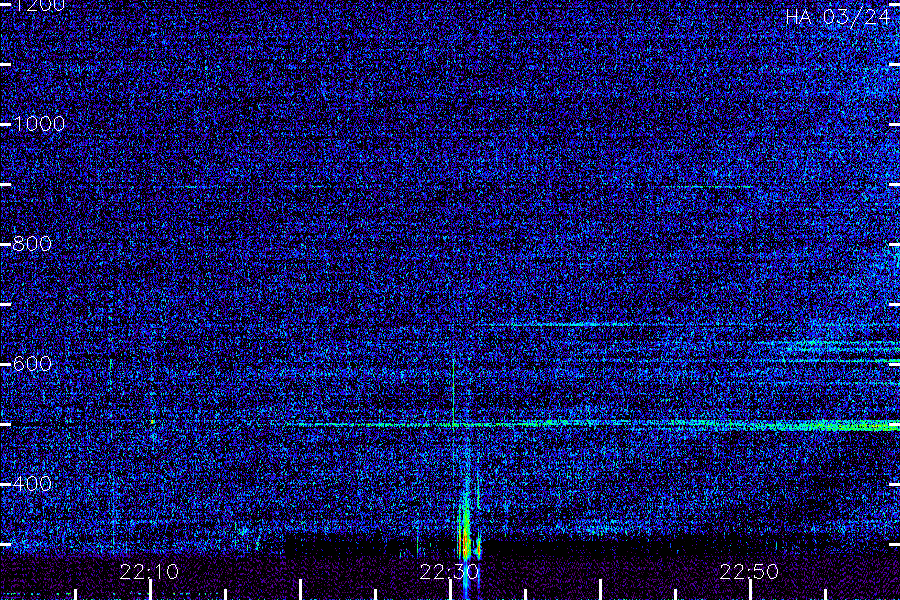This screenshot has height=600, width=900.
Task: Click the 1000 frequency axis label
Action: [39, 123]
